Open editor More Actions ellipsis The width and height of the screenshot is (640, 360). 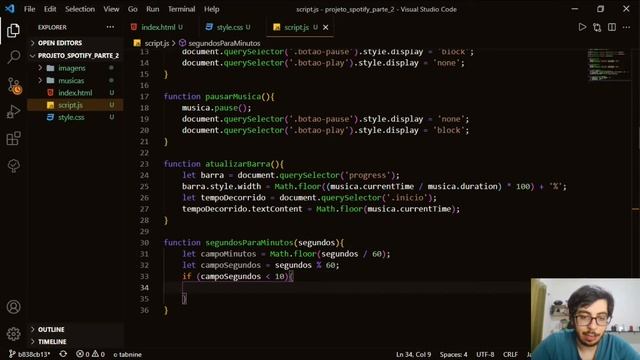tap(627, 27)
